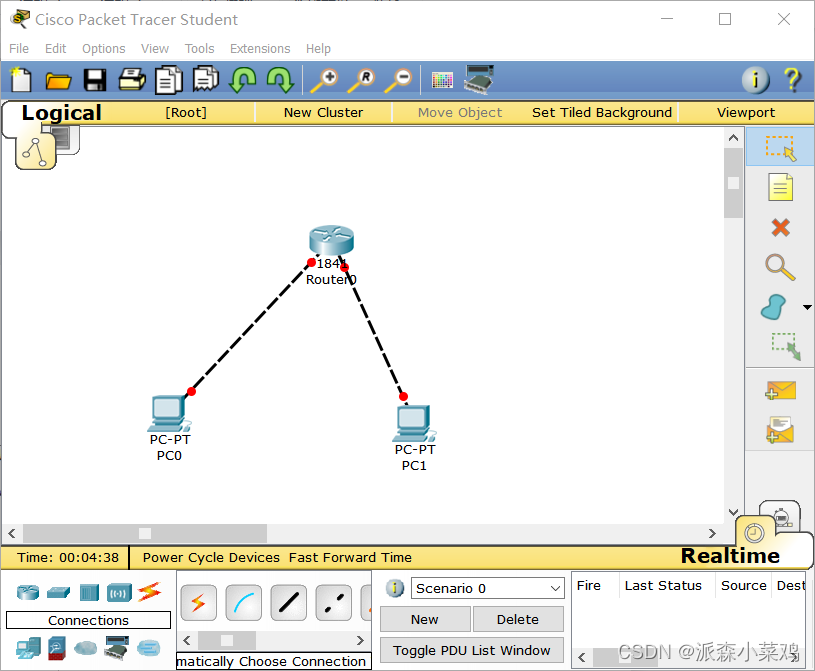
Task: Click the Viewport button
Action: pos(746,112)
